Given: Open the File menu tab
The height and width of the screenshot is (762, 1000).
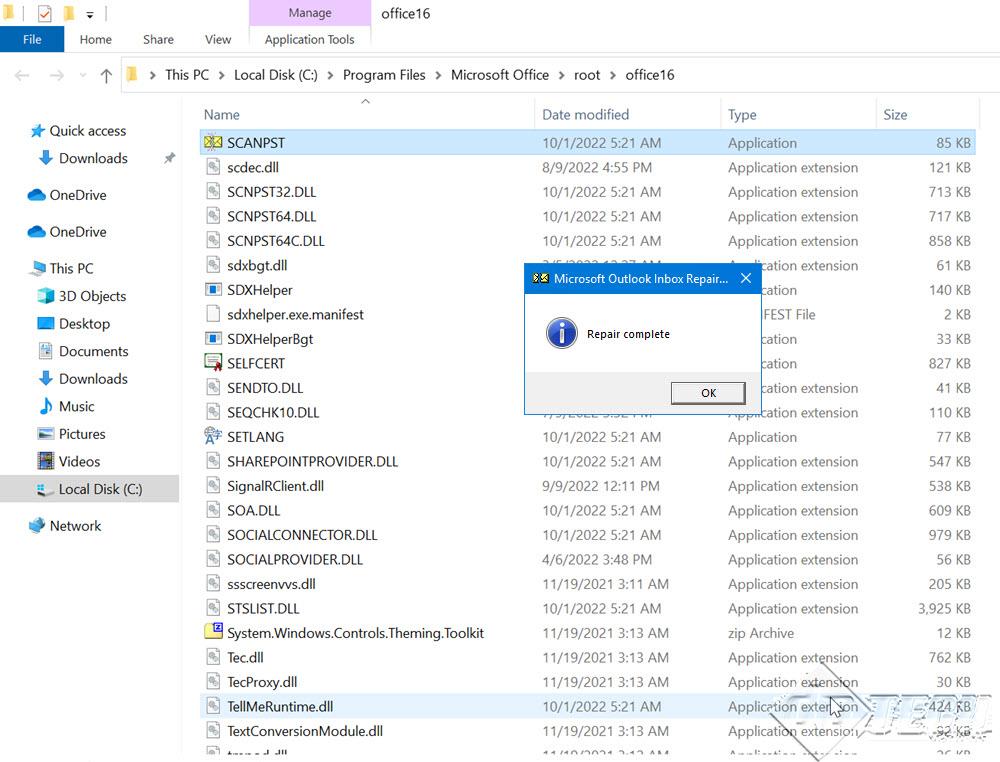Looking at the screenshot, I should 32,39.
